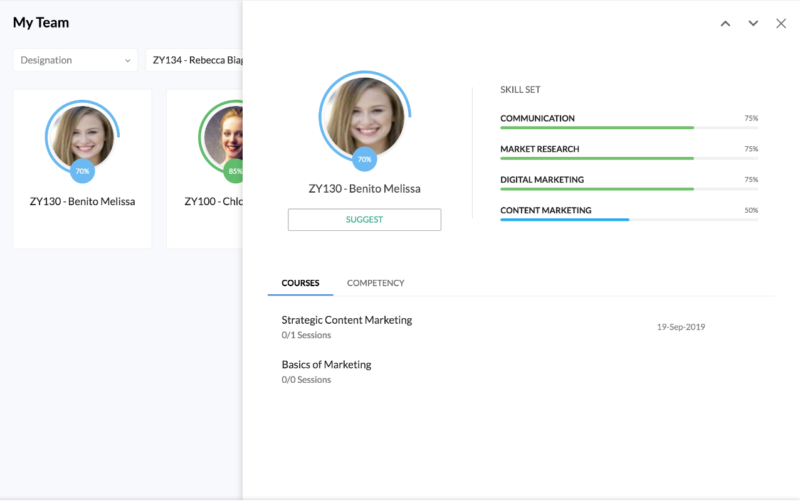Image resolution: width=800 pixels, height=502 pixels.
Task: Click the Content Marketing skill progress bar
Action: [x=628, y=219]
